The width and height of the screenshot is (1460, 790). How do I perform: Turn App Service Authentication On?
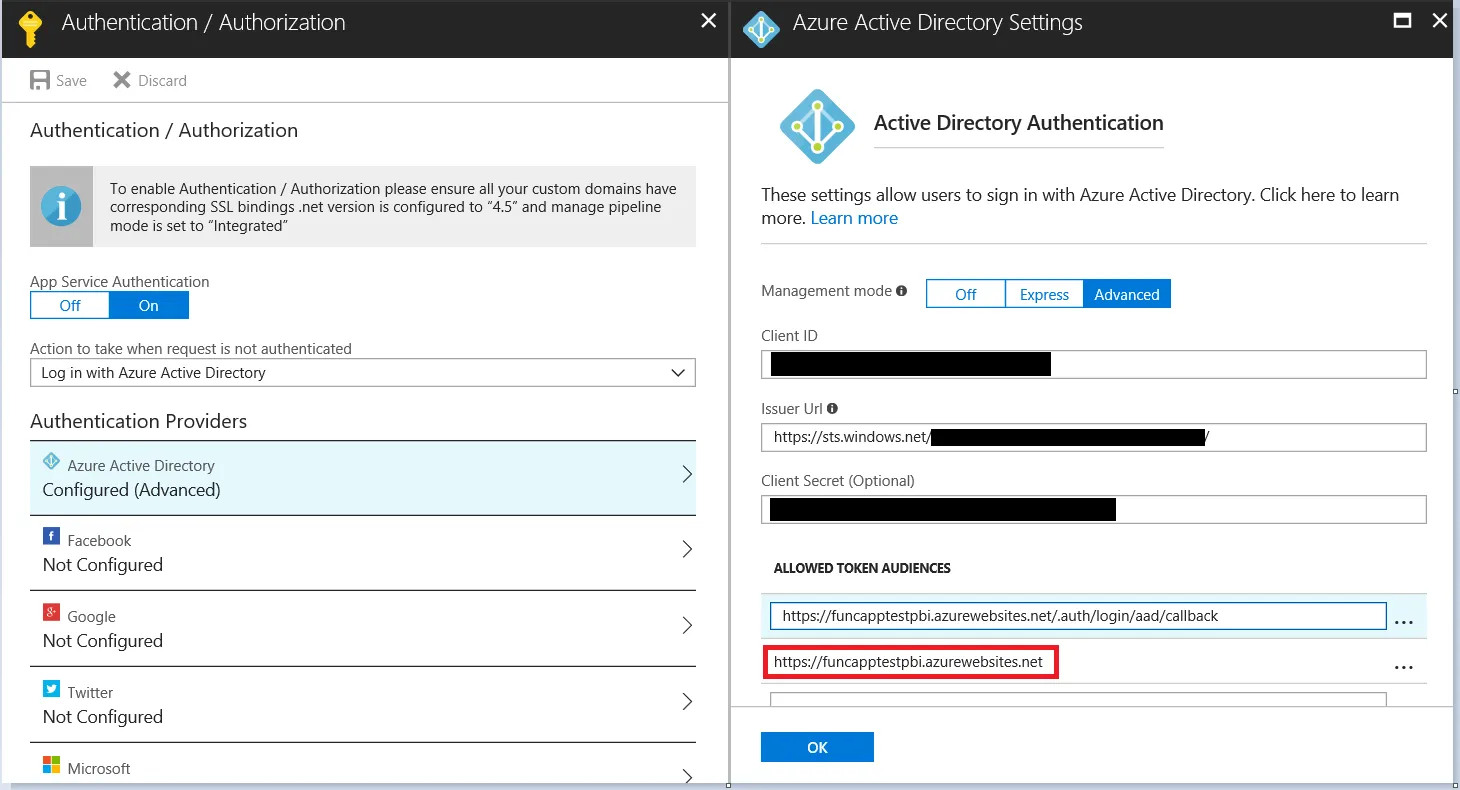click(x=149, y=305)
